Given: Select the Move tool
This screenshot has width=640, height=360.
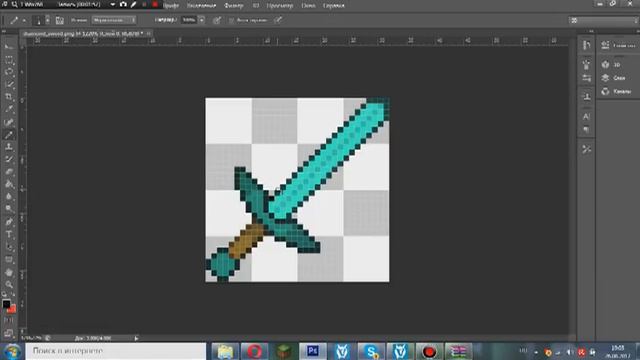Looking at the screenshot, I should [9, 47].
